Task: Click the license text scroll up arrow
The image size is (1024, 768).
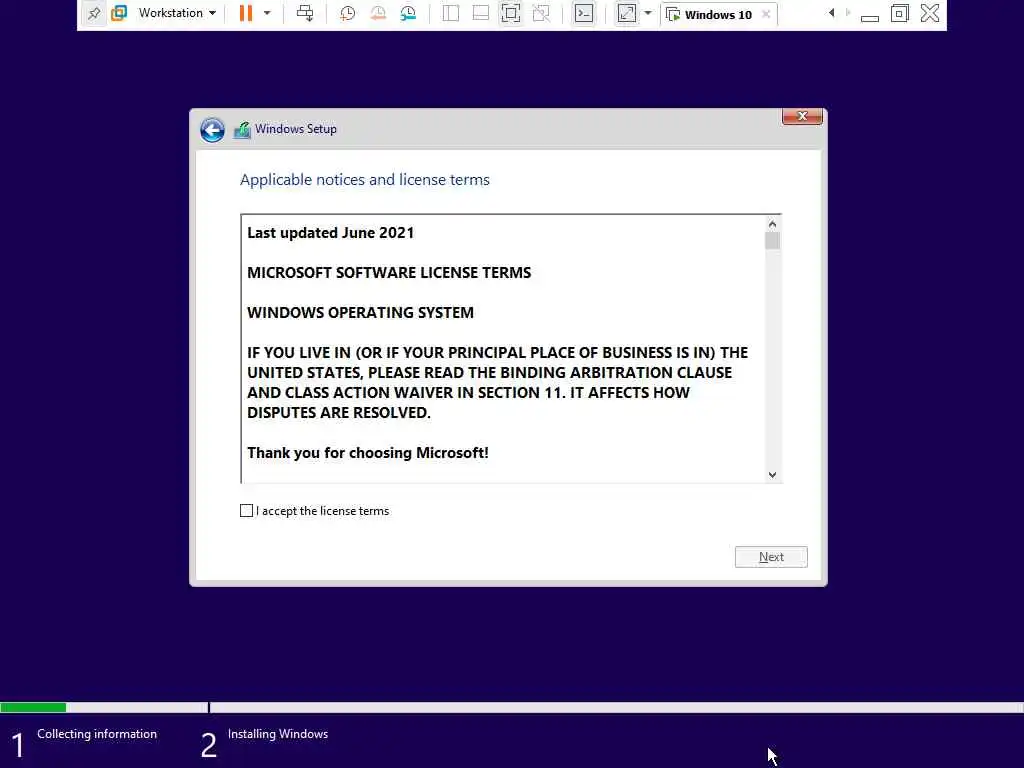Action: [x=773, y=224]
